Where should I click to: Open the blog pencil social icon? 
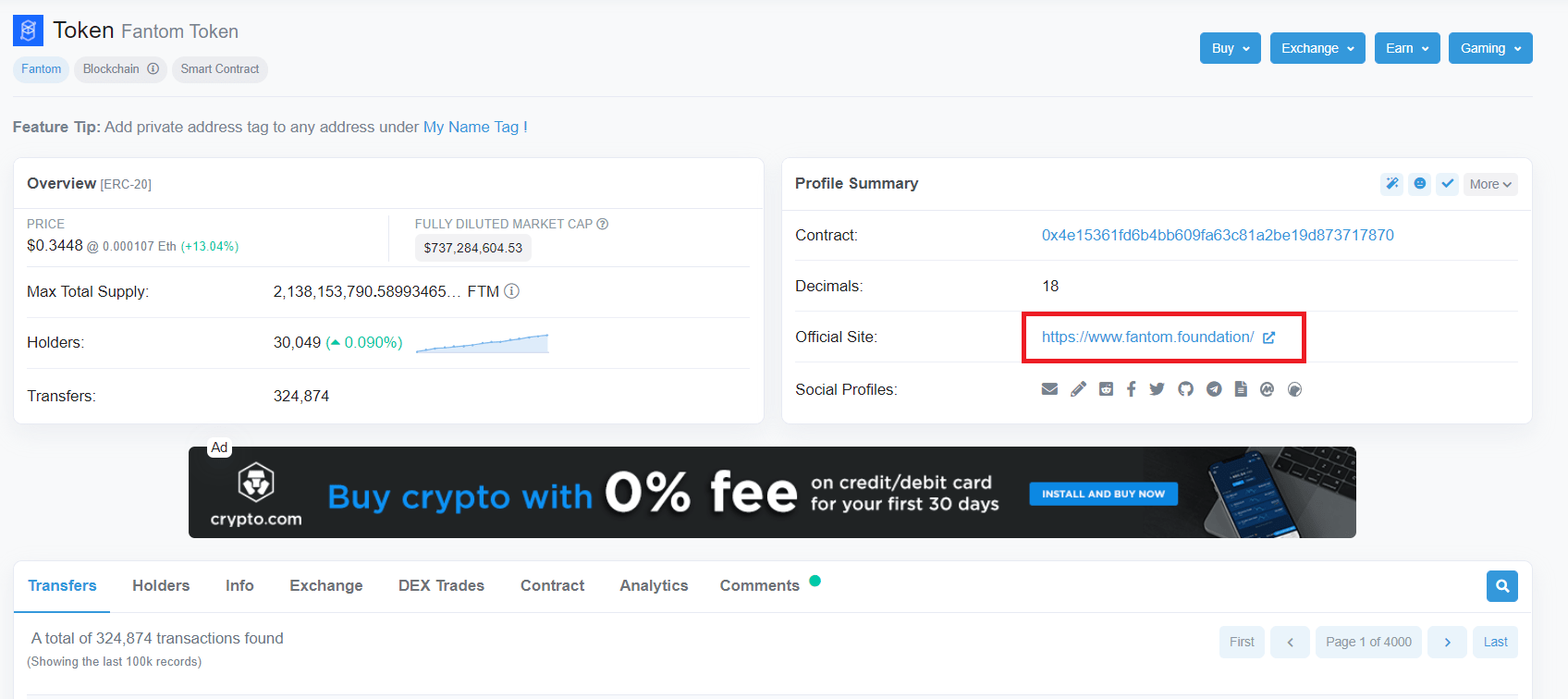pos(1078,389)
